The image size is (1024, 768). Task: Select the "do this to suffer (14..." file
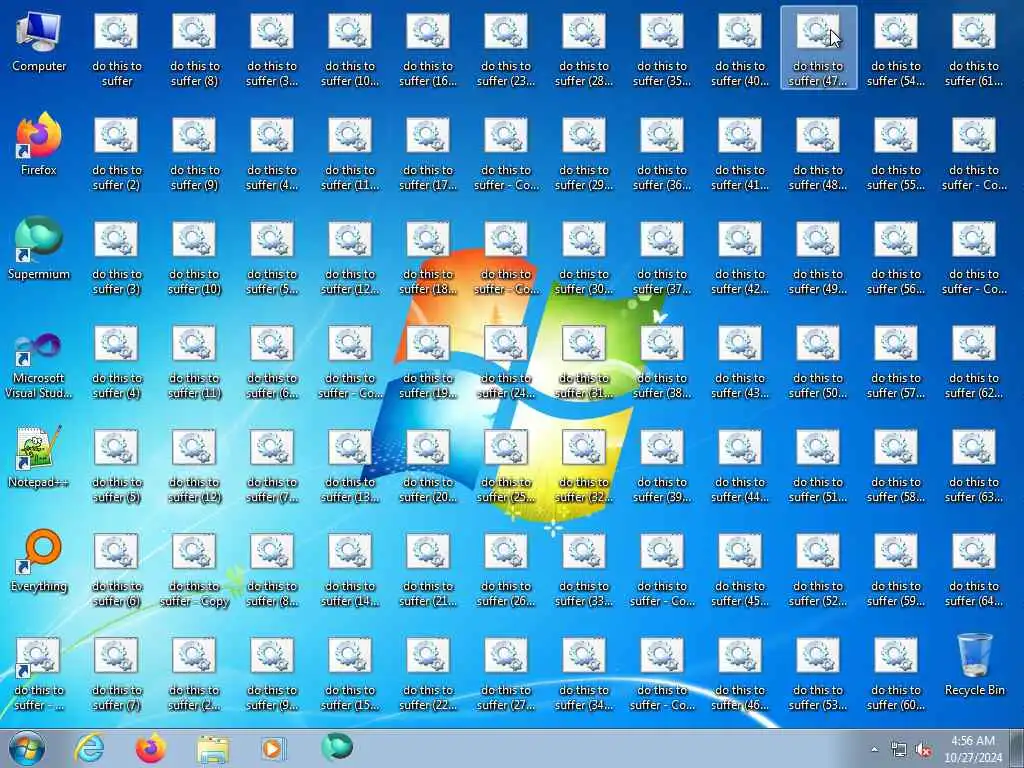point(350,570)
